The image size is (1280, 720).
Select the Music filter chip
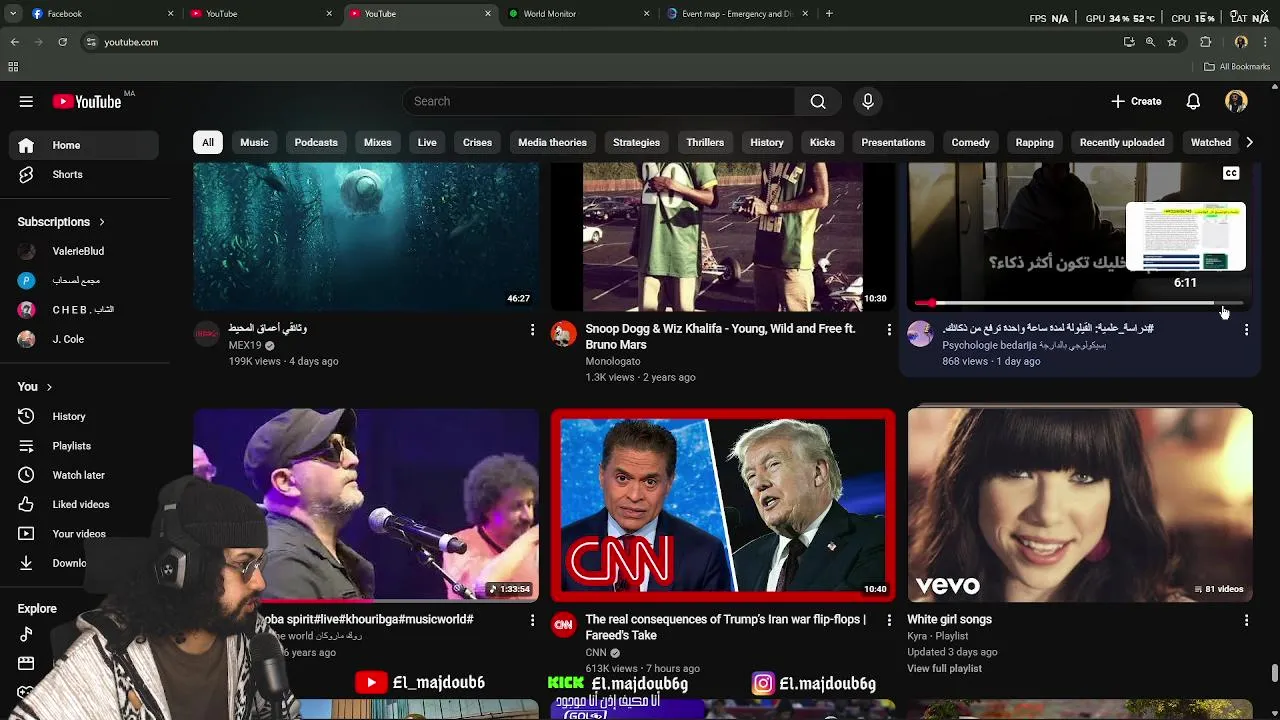tap(254, 142)
